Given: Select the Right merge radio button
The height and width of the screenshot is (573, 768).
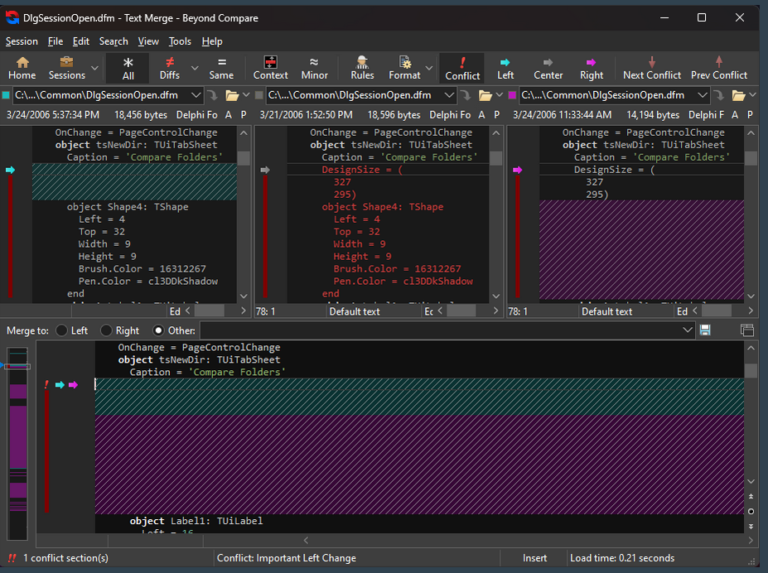Looking at the screenshot, I should point(106,331).
